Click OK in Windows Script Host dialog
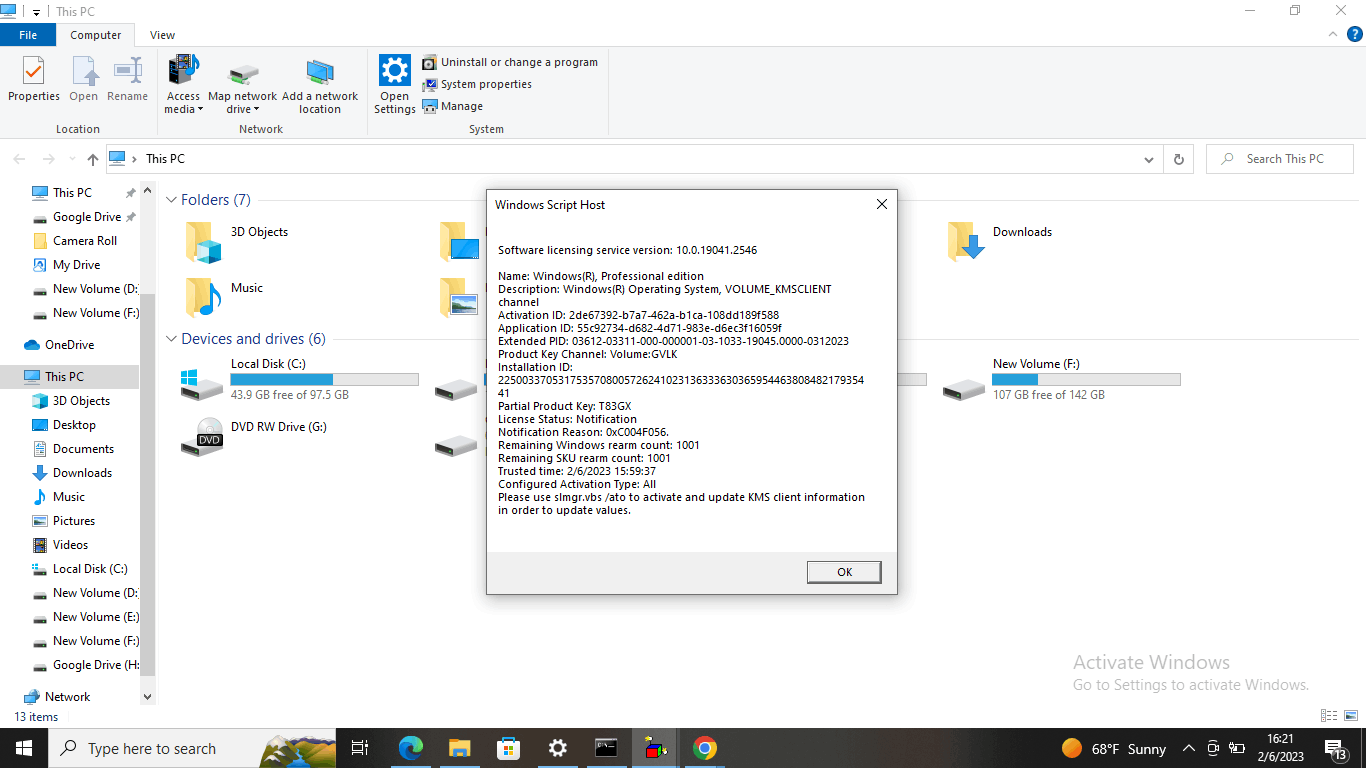The image size is (1366, 768). [844, 572]
